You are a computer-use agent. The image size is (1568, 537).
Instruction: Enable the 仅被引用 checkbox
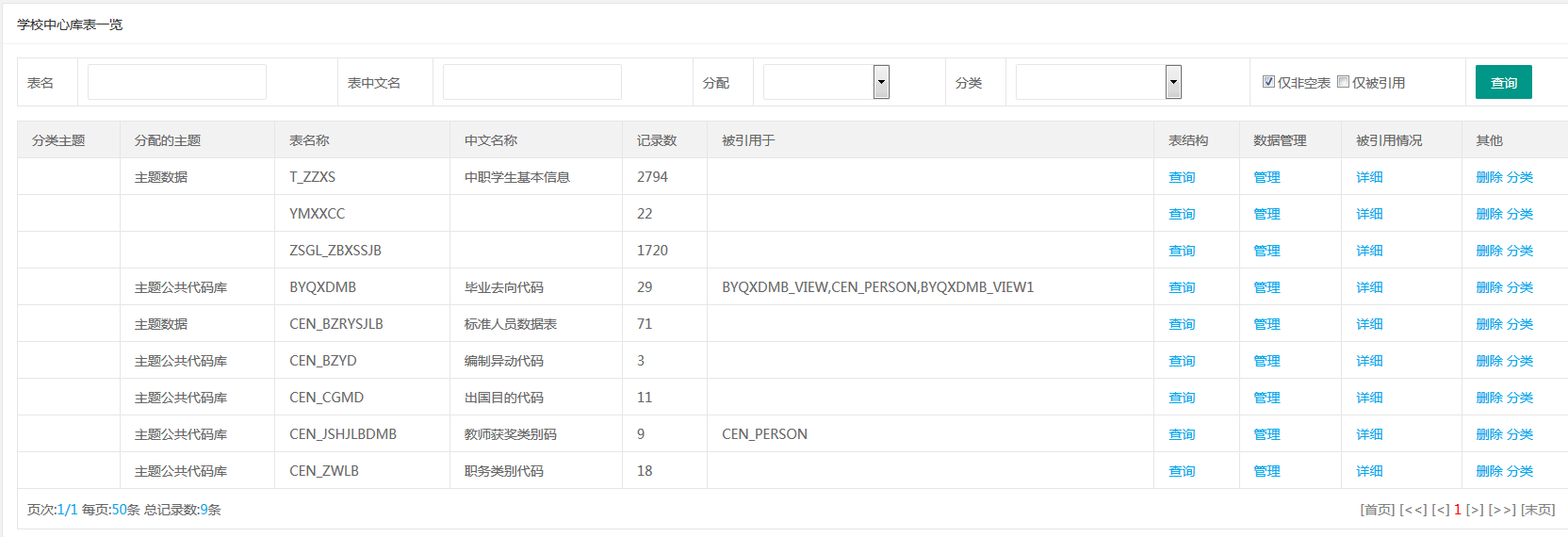pyautogui.click(x=1344, y=82)
